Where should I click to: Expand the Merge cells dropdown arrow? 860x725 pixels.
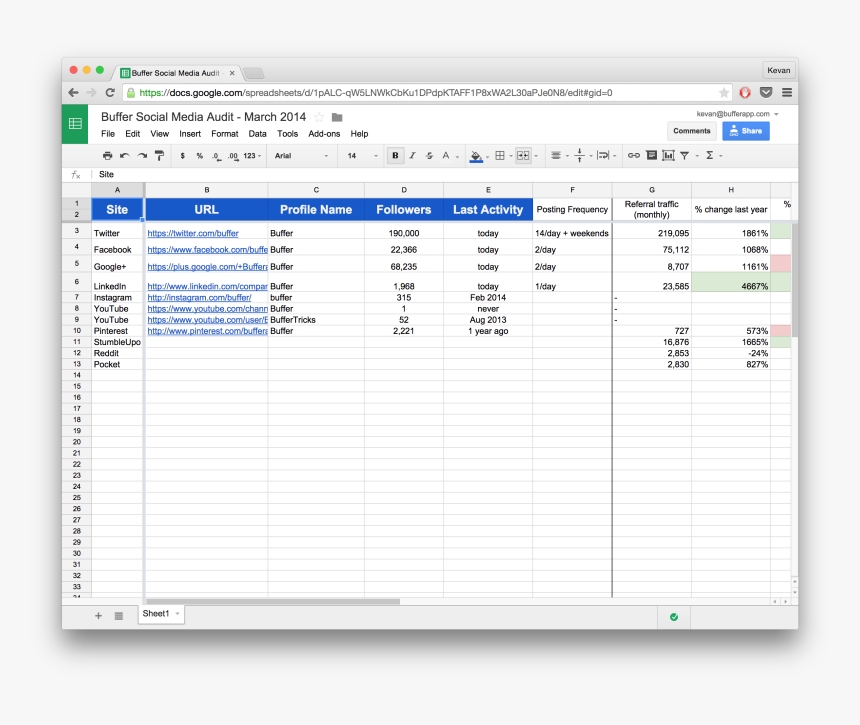click(536, 156)
